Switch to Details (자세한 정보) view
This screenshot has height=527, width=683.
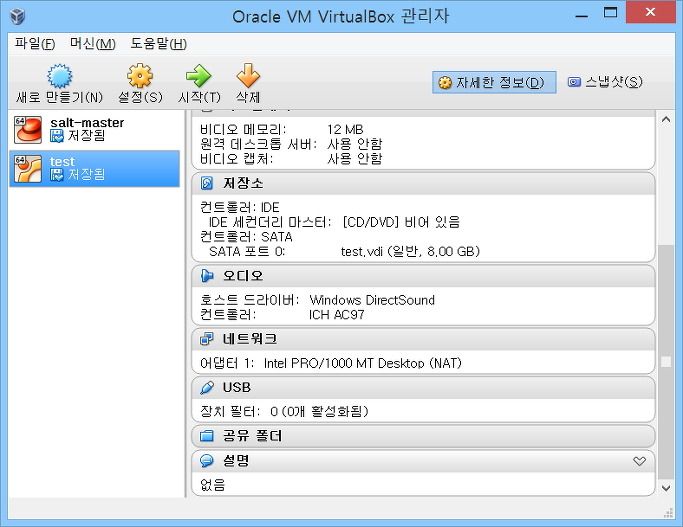(494, 82)
